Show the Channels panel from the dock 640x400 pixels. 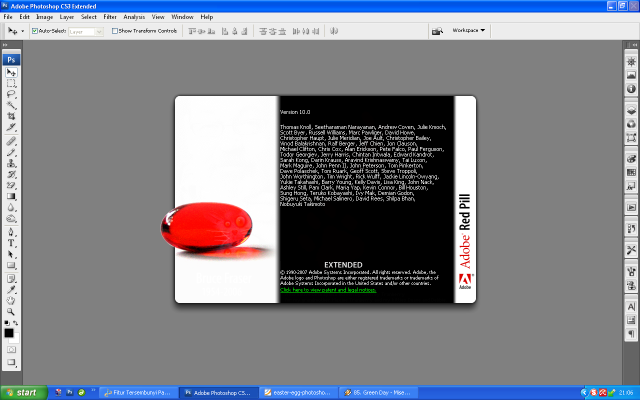click(x=631, y=124)
